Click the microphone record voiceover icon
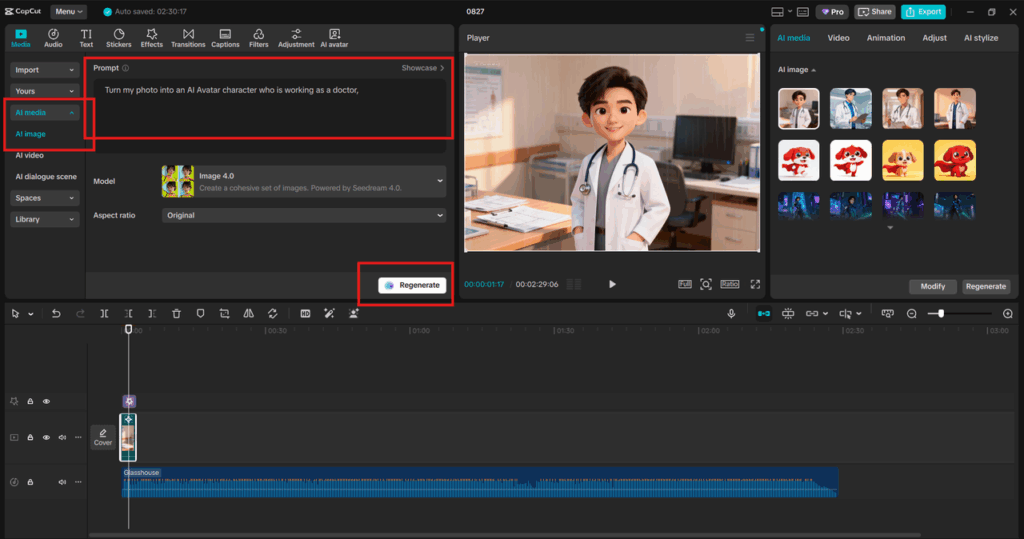1024x539 pixels. (731, 313)
